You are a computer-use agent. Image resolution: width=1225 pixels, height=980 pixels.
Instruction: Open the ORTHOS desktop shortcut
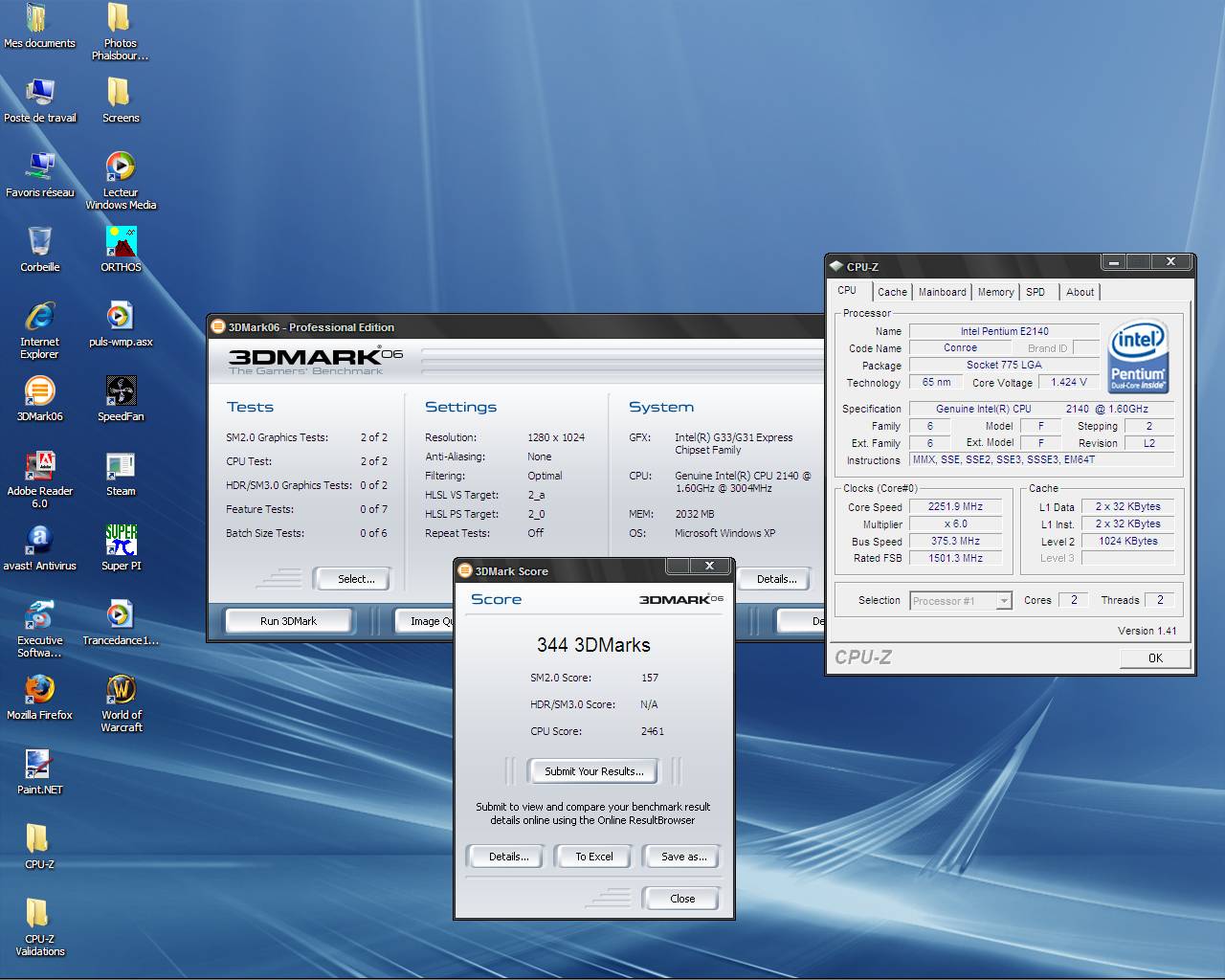(x=121, y=243)
